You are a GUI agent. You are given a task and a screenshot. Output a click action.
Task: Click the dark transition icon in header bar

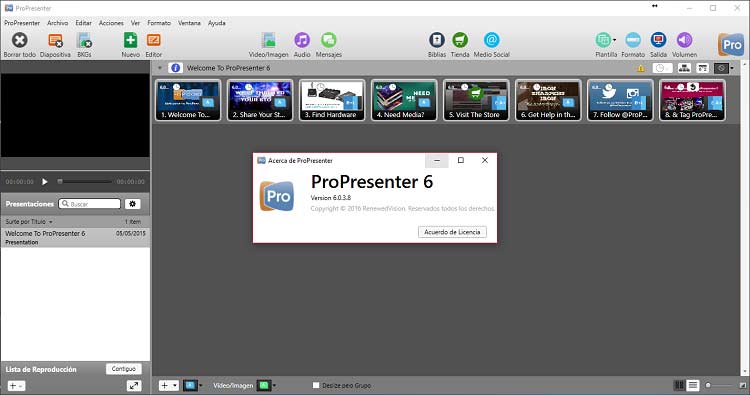click(721, 68)
